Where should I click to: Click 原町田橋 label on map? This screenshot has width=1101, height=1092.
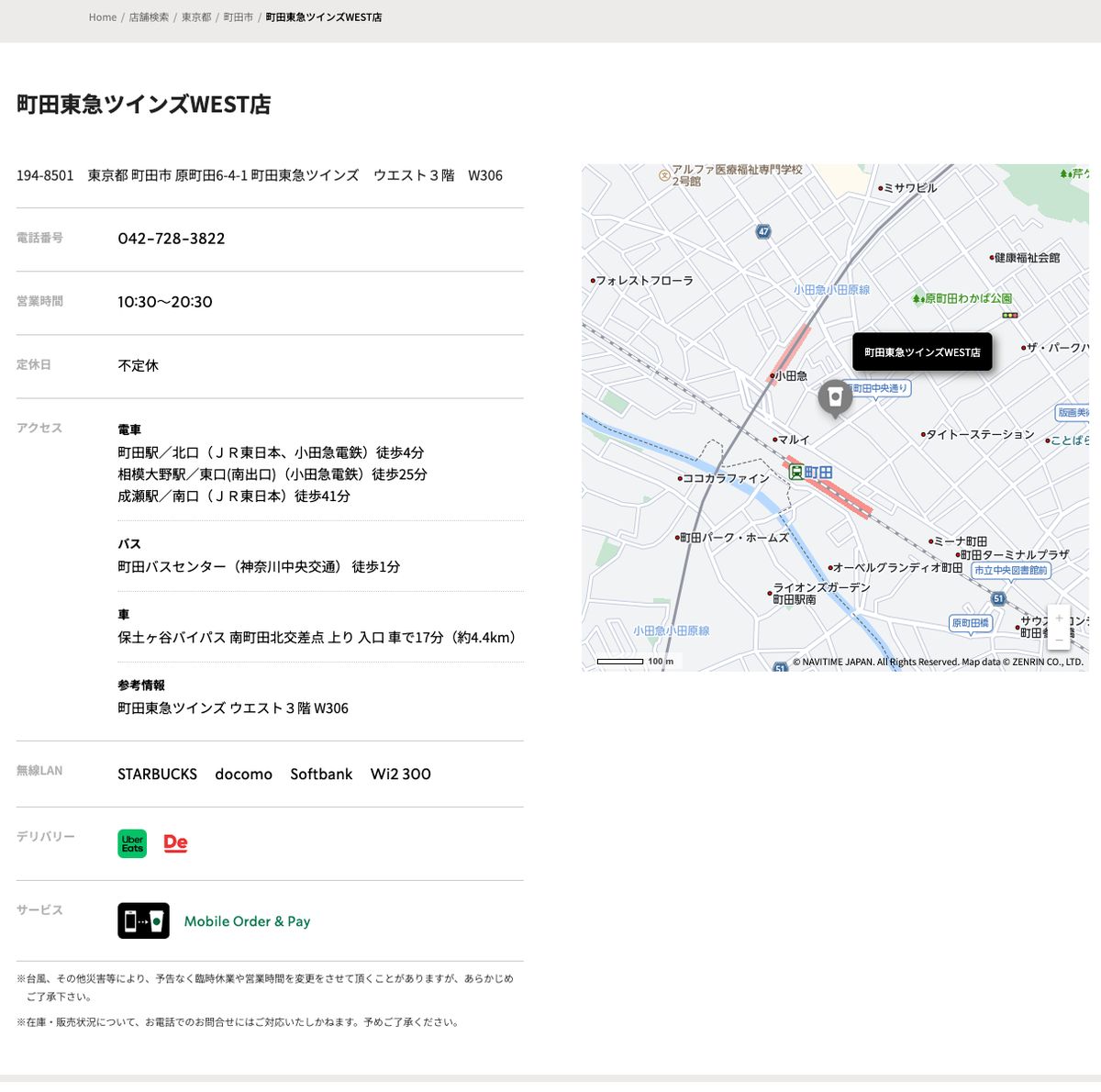[x=971, y=623]
